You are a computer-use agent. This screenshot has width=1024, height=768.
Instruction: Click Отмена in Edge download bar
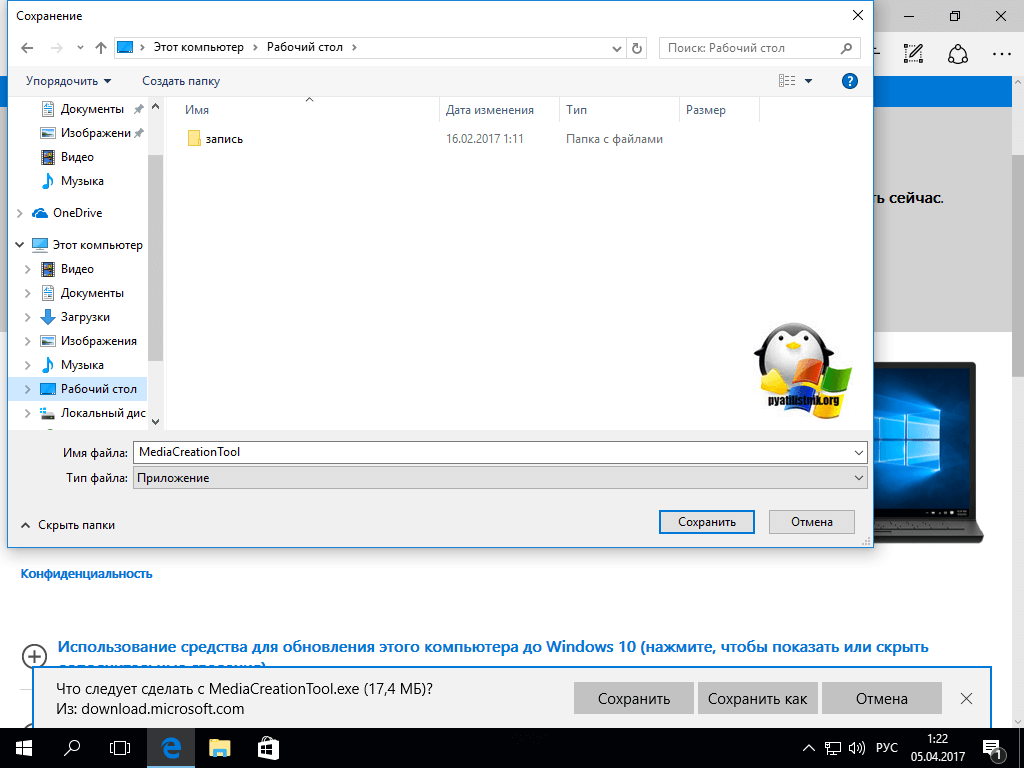tap(882, 699)
